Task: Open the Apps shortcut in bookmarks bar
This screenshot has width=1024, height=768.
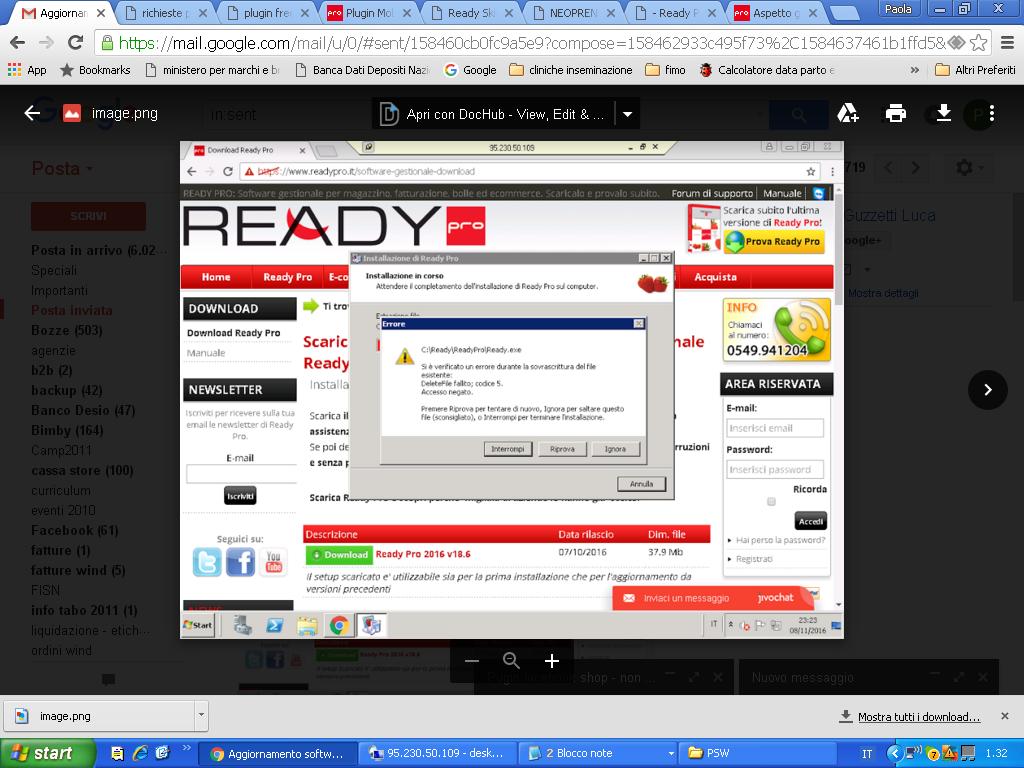Action: [x=27, y=70]
